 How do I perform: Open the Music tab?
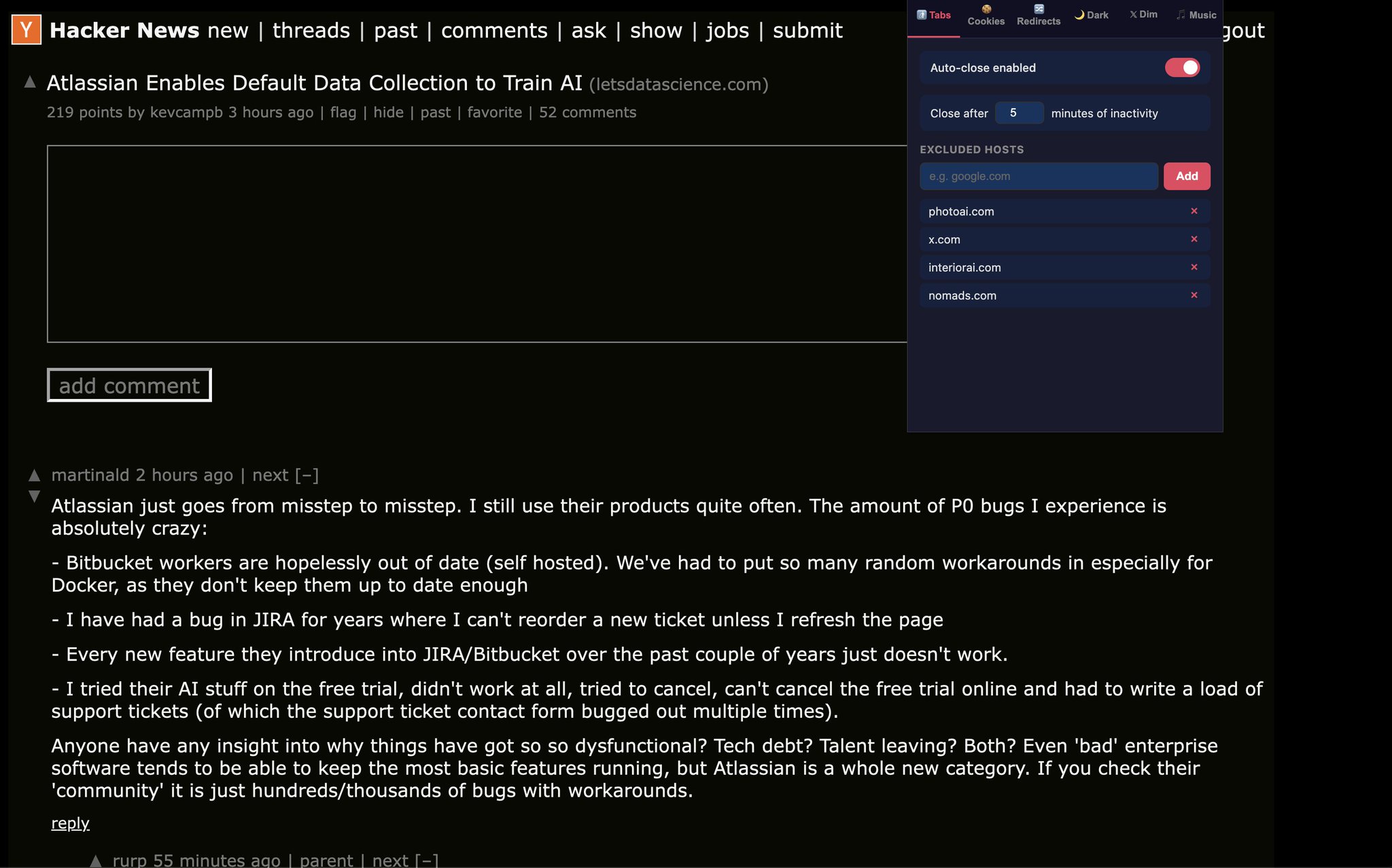coord(1196,15)
